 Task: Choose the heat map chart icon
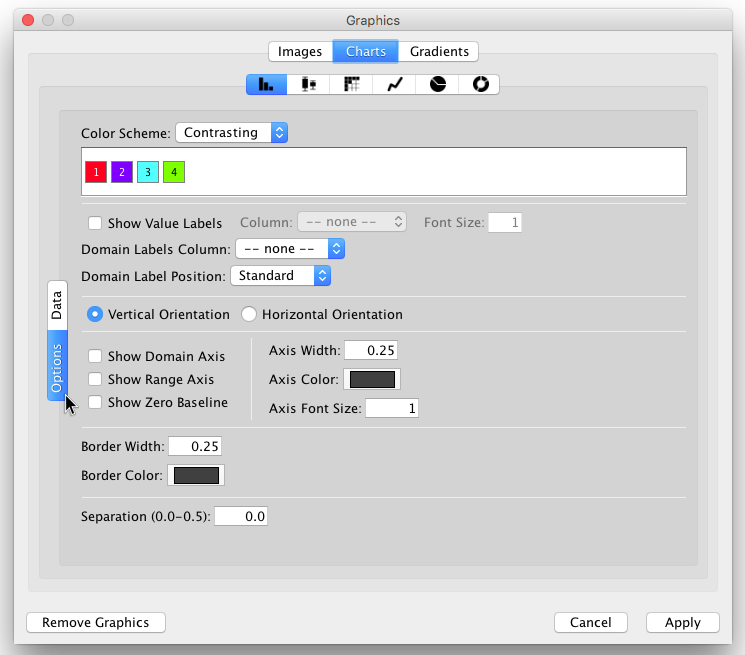pyautogui.click(x=351, y=85)
